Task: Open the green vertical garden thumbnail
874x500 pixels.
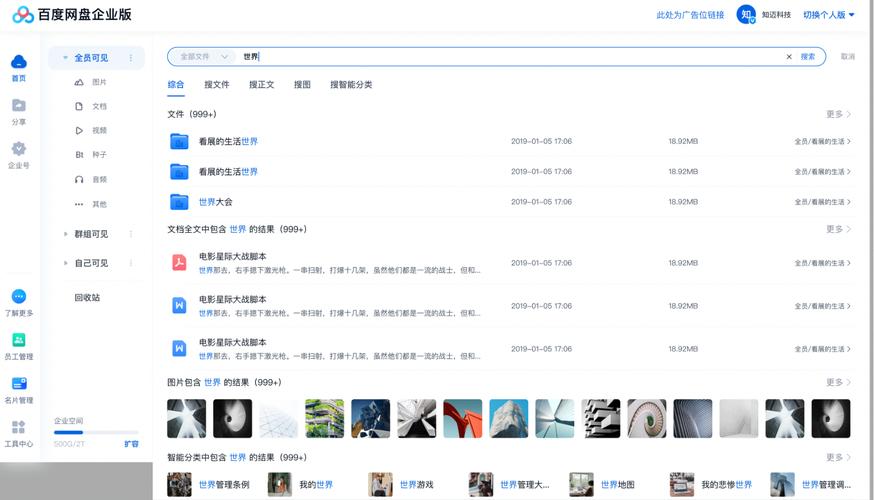Action: click(x=324, y=418)
